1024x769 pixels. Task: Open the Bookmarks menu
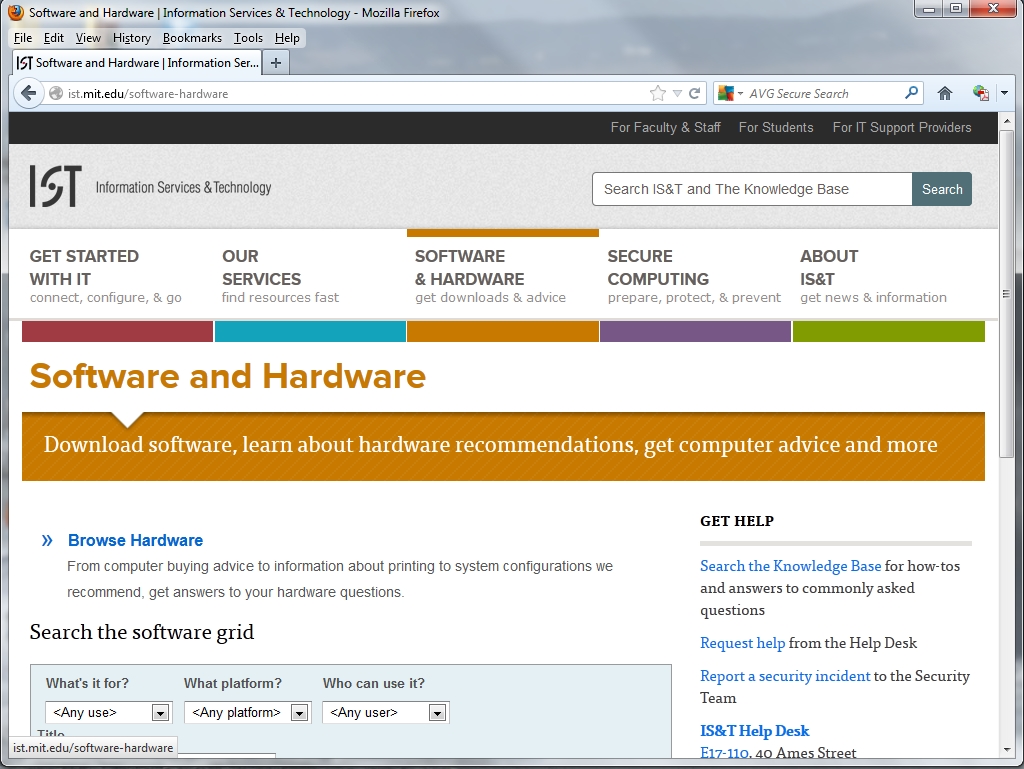click(192, 38)
